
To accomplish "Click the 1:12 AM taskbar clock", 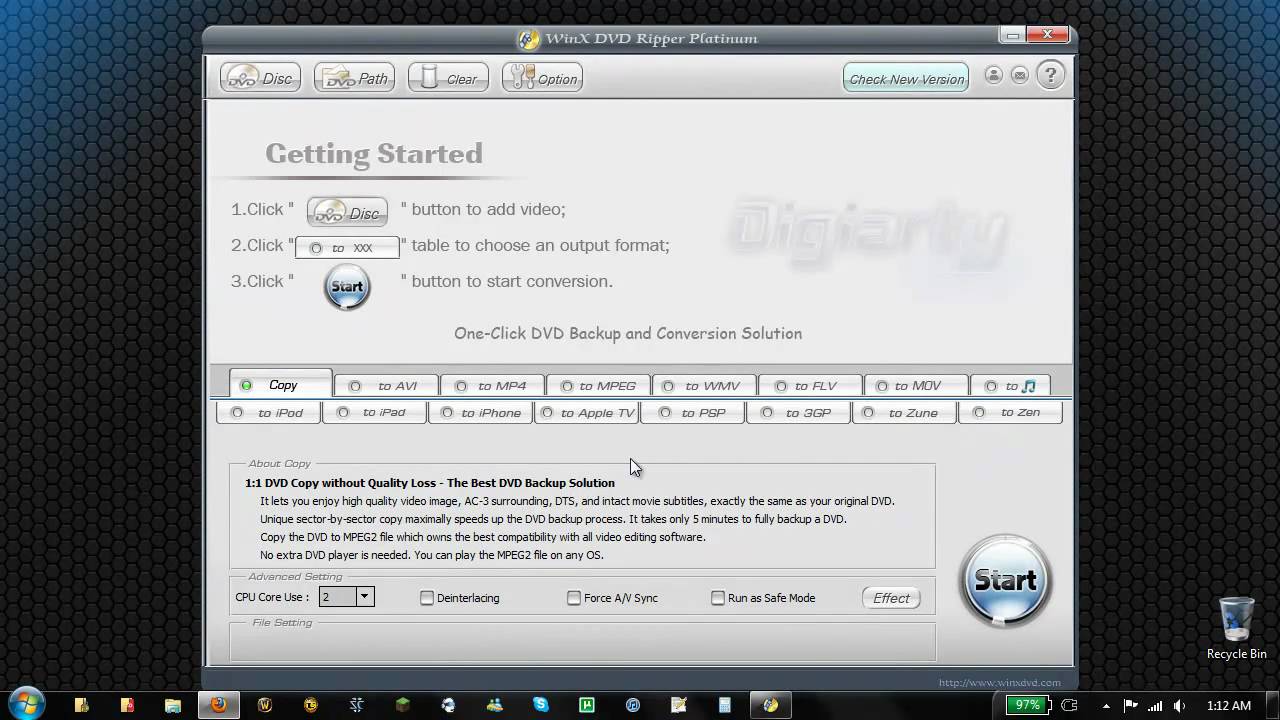I will point(1228,705).
